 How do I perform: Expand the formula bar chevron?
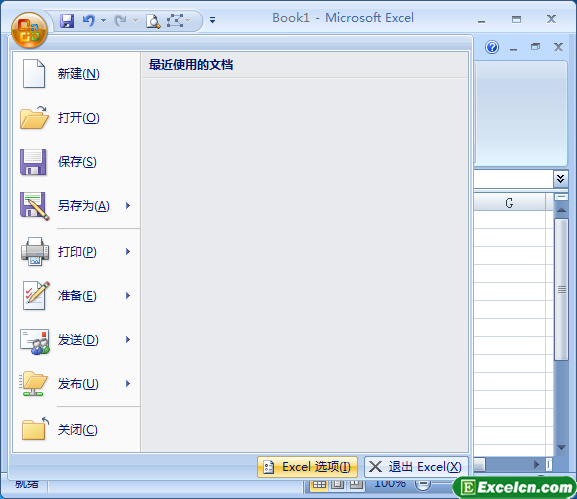(x=560, y=179)
